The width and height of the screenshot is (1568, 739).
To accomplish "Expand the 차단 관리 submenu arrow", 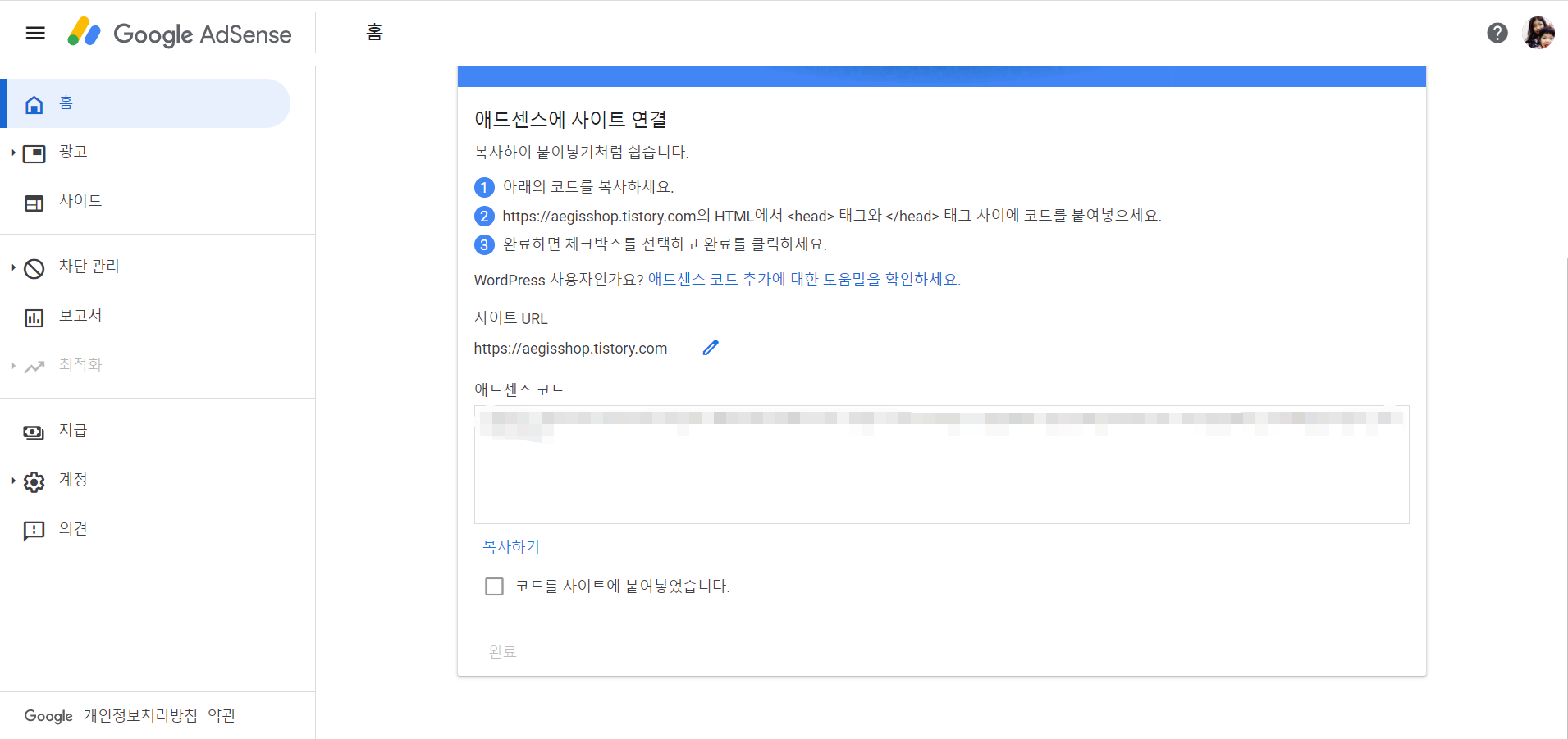I will pos(13,267).
